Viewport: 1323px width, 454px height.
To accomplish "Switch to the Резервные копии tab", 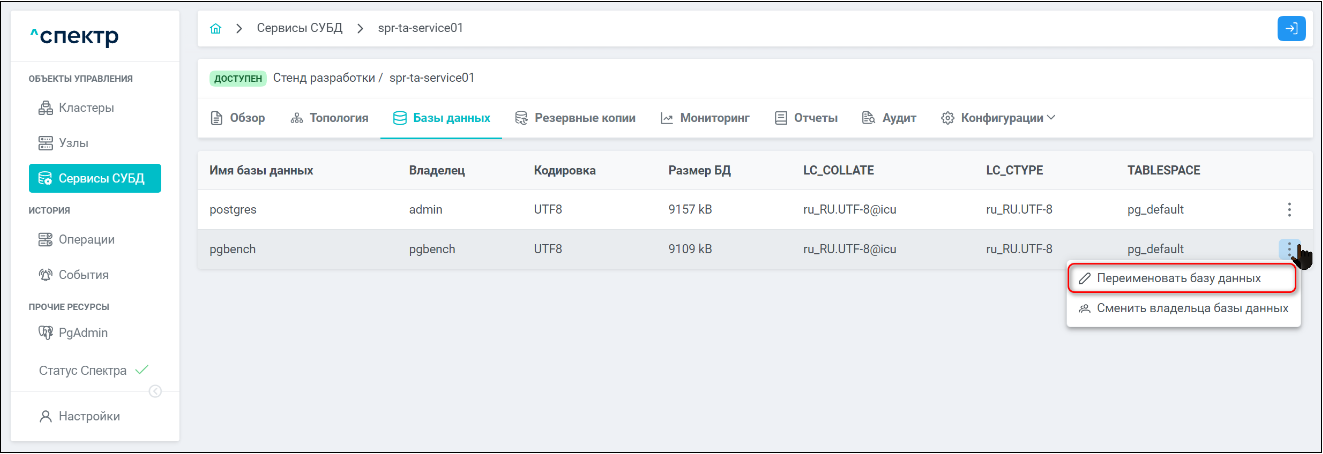I will pyautogui.click(x=575, y=118).
